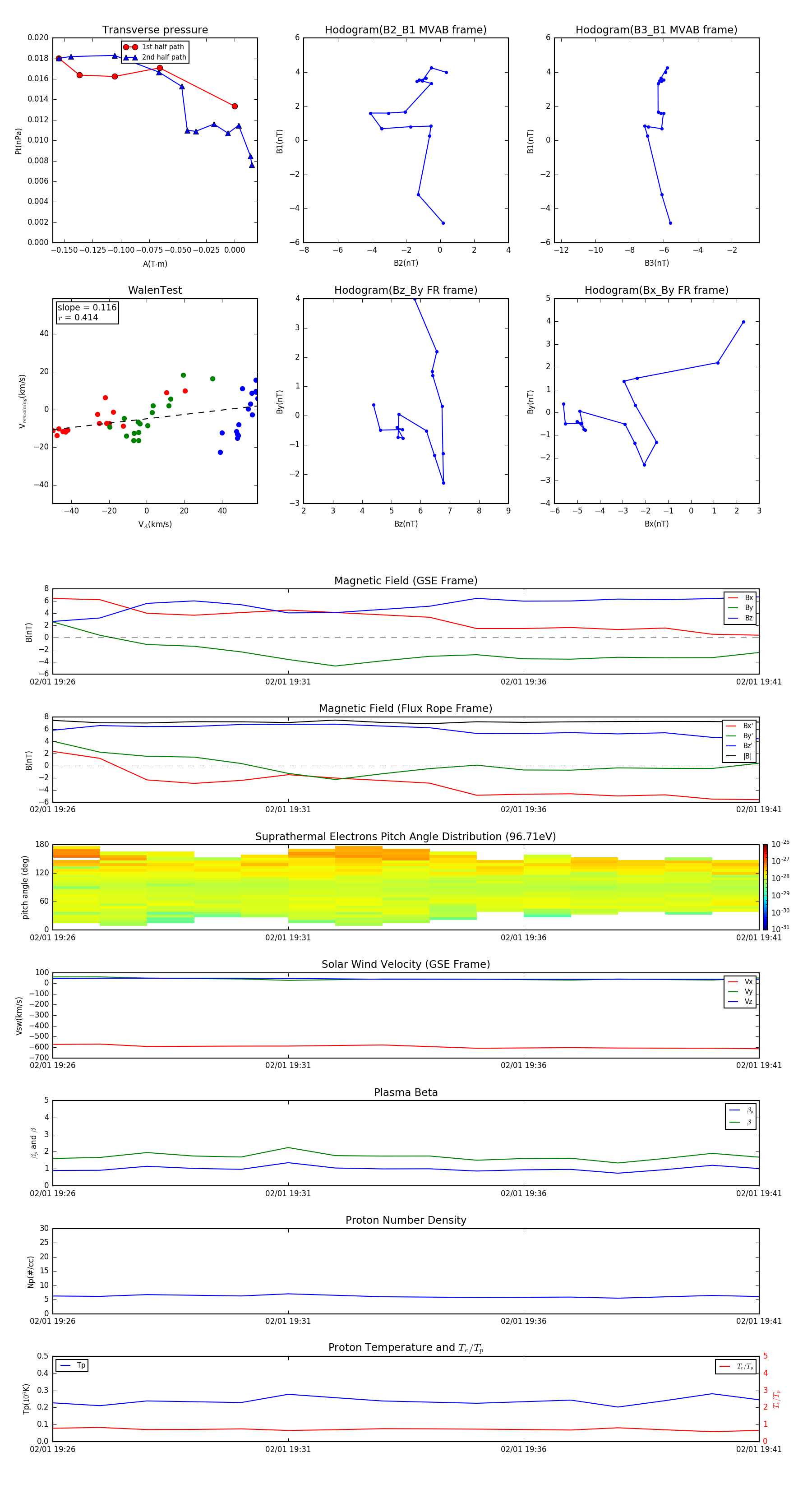The height and width of the screenshot is (1489, 812).
Task: Click the 'Magnetic Field (GSE Frame)' title
Action: pyautogui.click(x=406, y=581)
